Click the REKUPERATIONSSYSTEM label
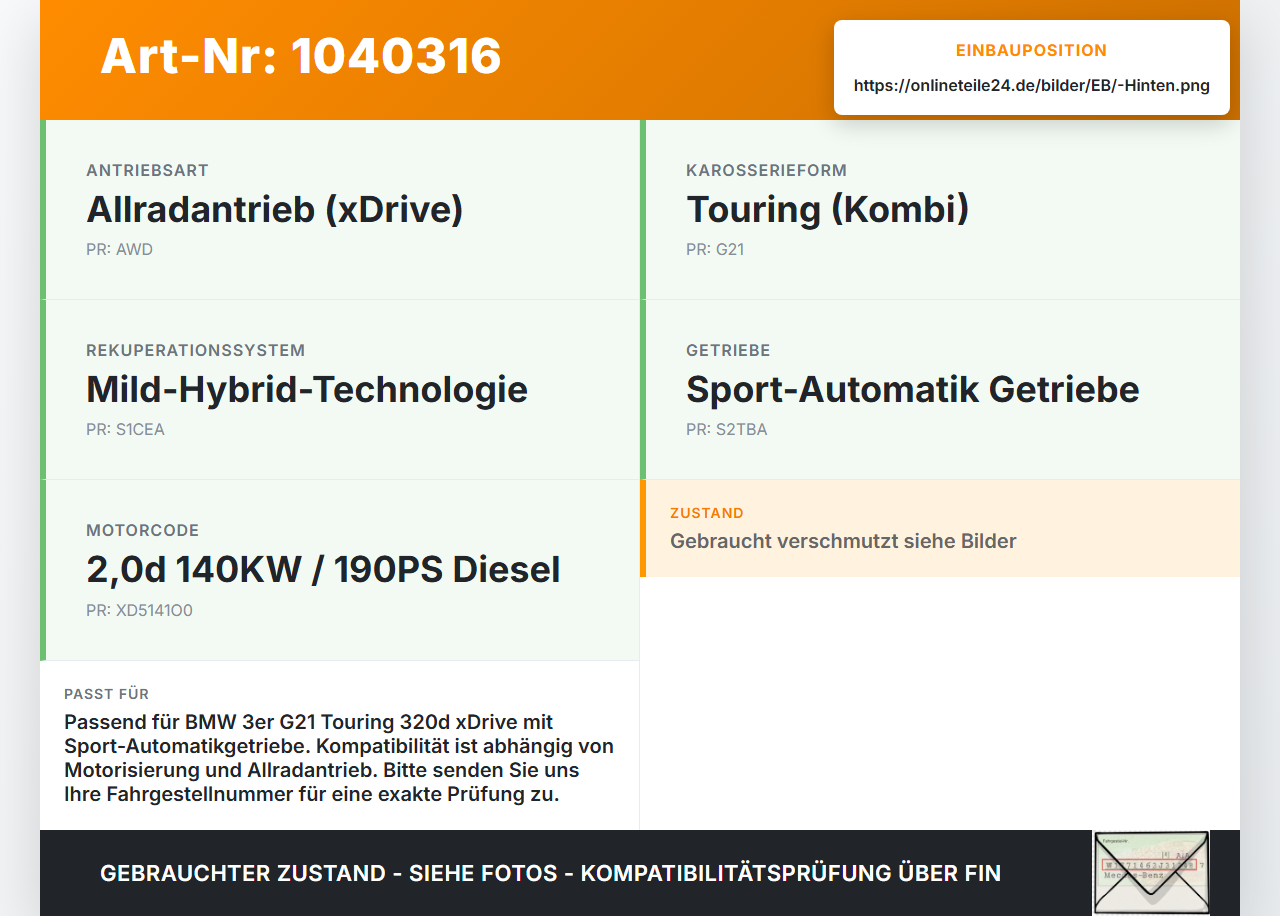 pos(196,350)
